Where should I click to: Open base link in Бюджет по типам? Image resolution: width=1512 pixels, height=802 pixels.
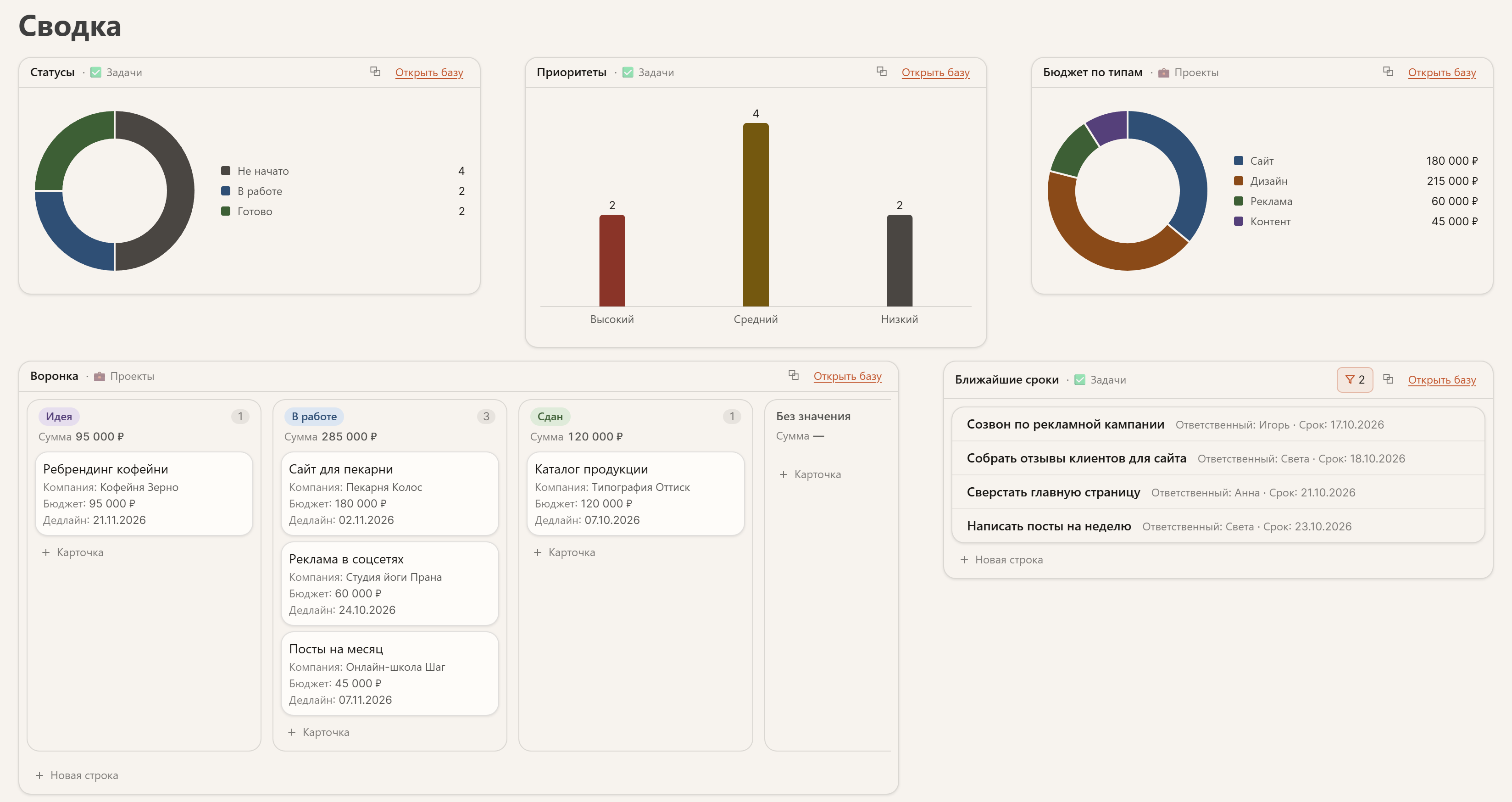1442,72
